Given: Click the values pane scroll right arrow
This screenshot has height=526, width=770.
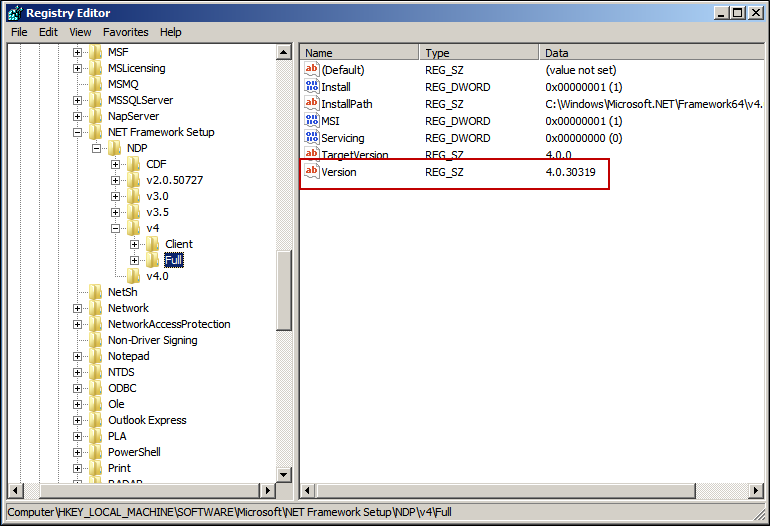Looking at the screenshot, I should point(756,490).
